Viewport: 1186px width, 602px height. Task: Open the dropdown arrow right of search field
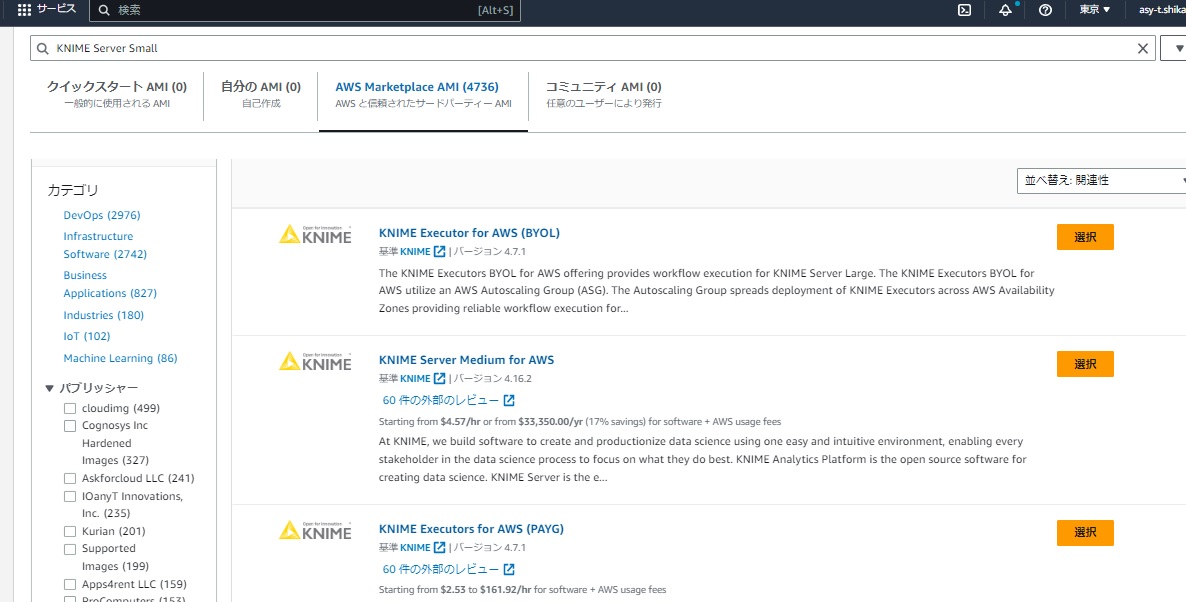[x=1178, y=48]
